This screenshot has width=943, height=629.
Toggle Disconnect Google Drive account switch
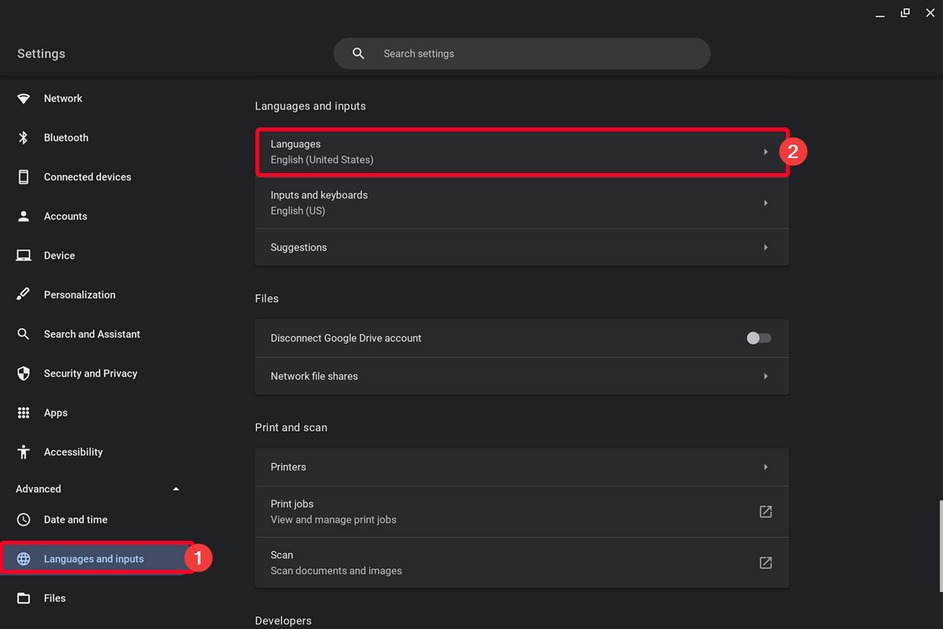(759, 338)
